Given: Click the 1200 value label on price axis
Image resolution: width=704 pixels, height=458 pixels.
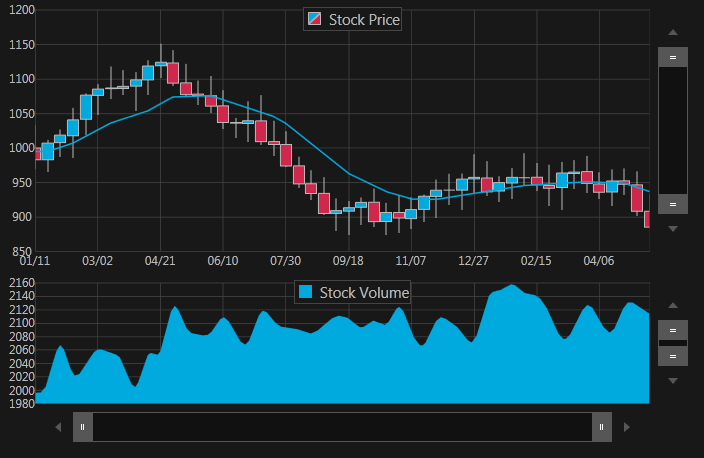Looking at the screenshot, I should click(x=20, y=10).
